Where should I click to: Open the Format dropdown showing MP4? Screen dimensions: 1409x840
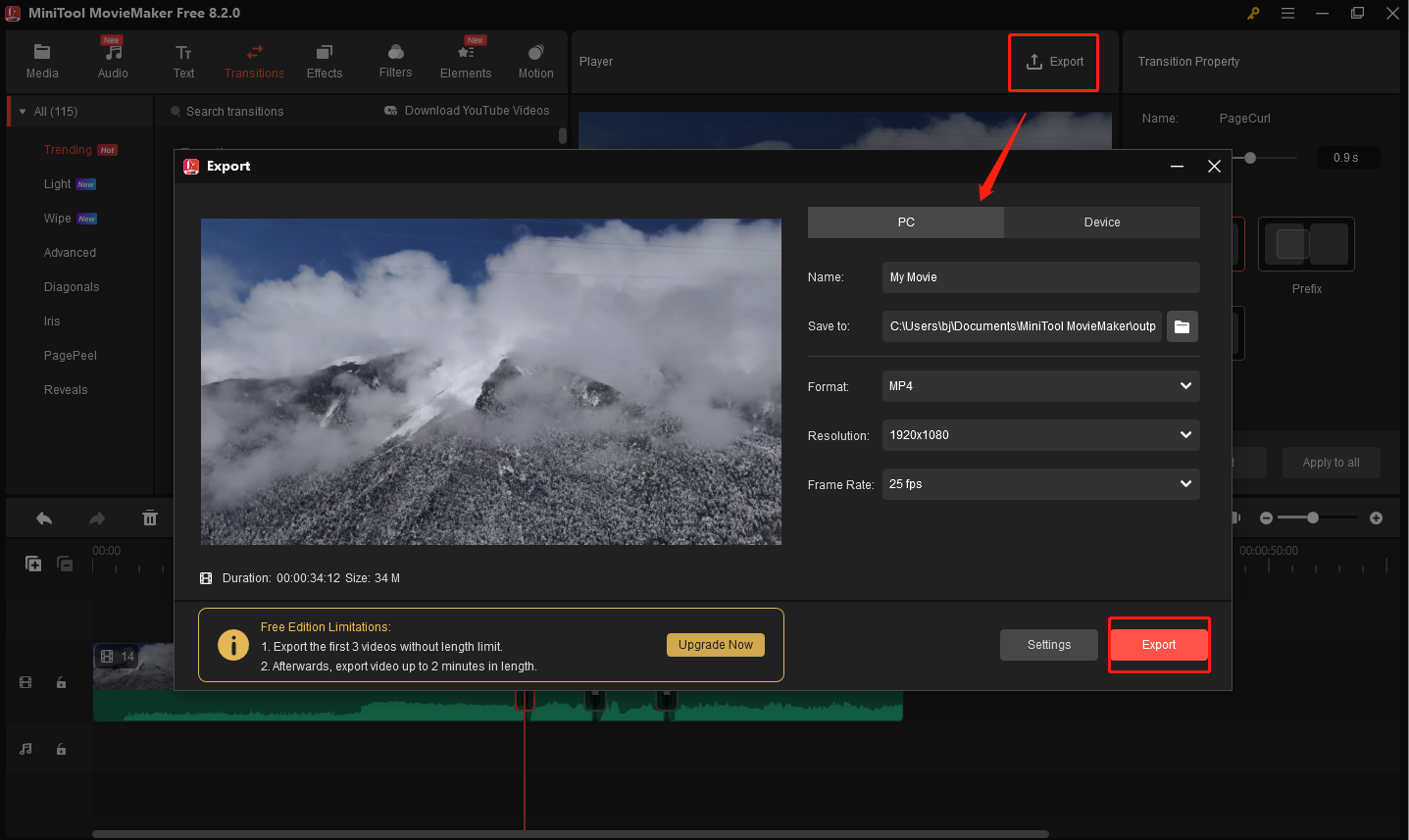[1041, 386]
